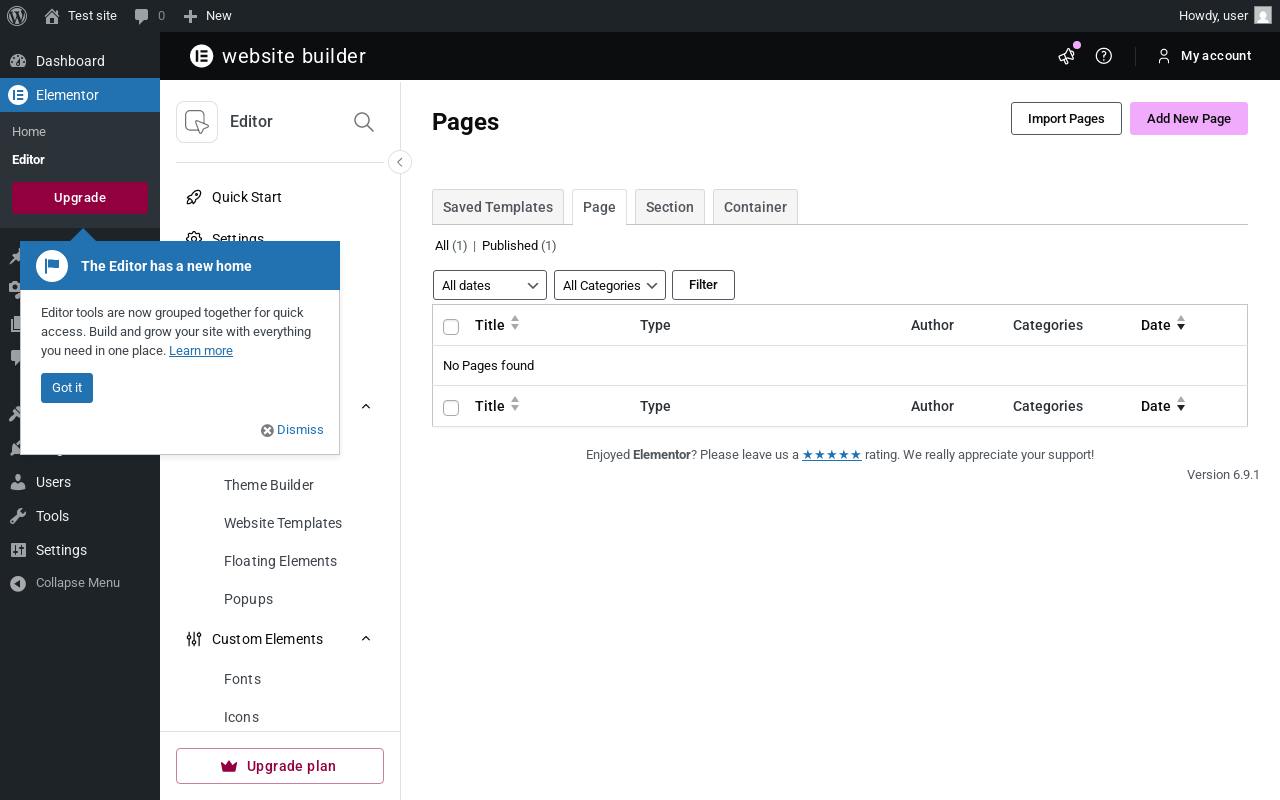This screenshot has height=800, width=1280.
Task: Click the help question mark icon
Action: click(x=1104, y=56)
